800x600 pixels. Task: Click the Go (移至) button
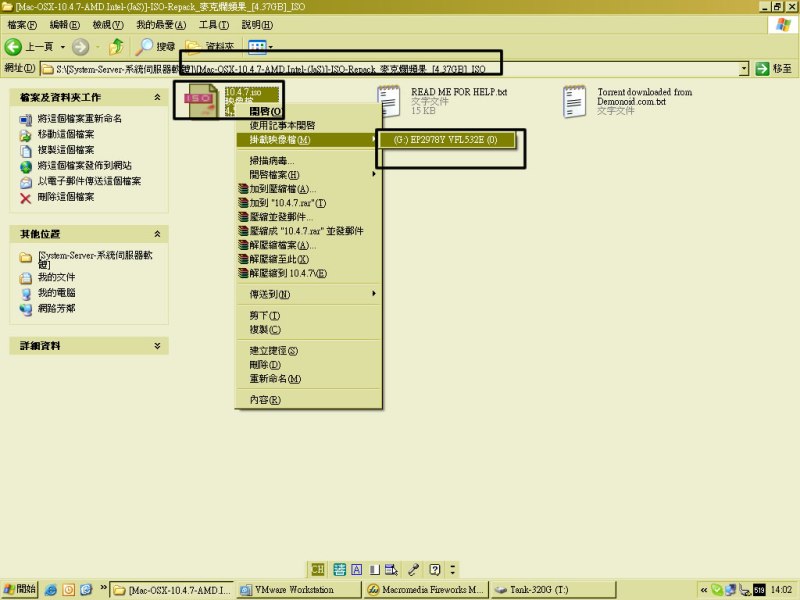point(774,68)
